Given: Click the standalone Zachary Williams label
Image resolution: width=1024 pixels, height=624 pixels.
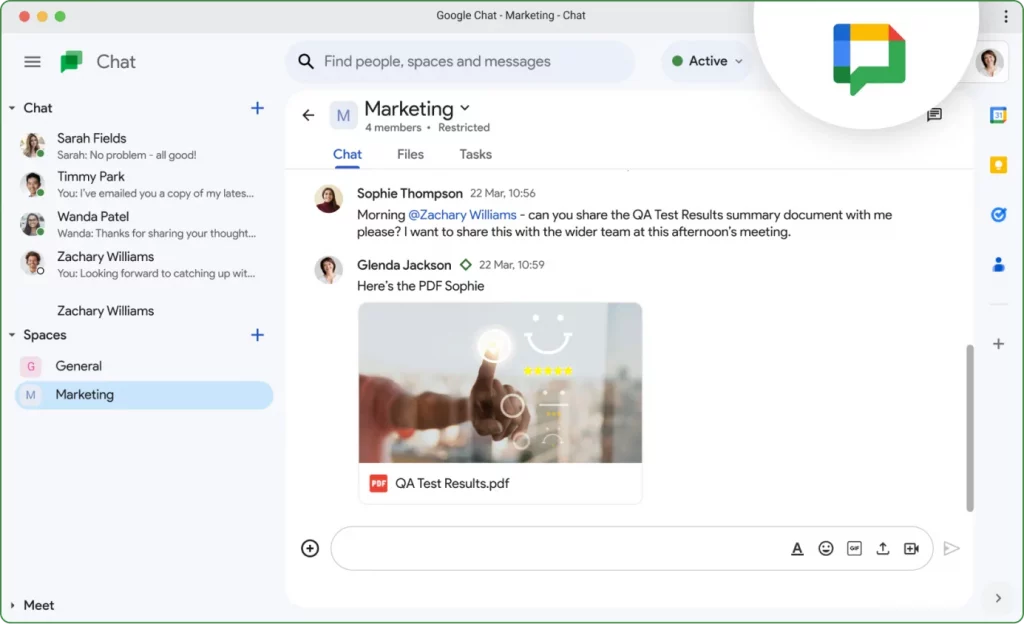Looking at the screenshot, I should (x=105, y=311).
